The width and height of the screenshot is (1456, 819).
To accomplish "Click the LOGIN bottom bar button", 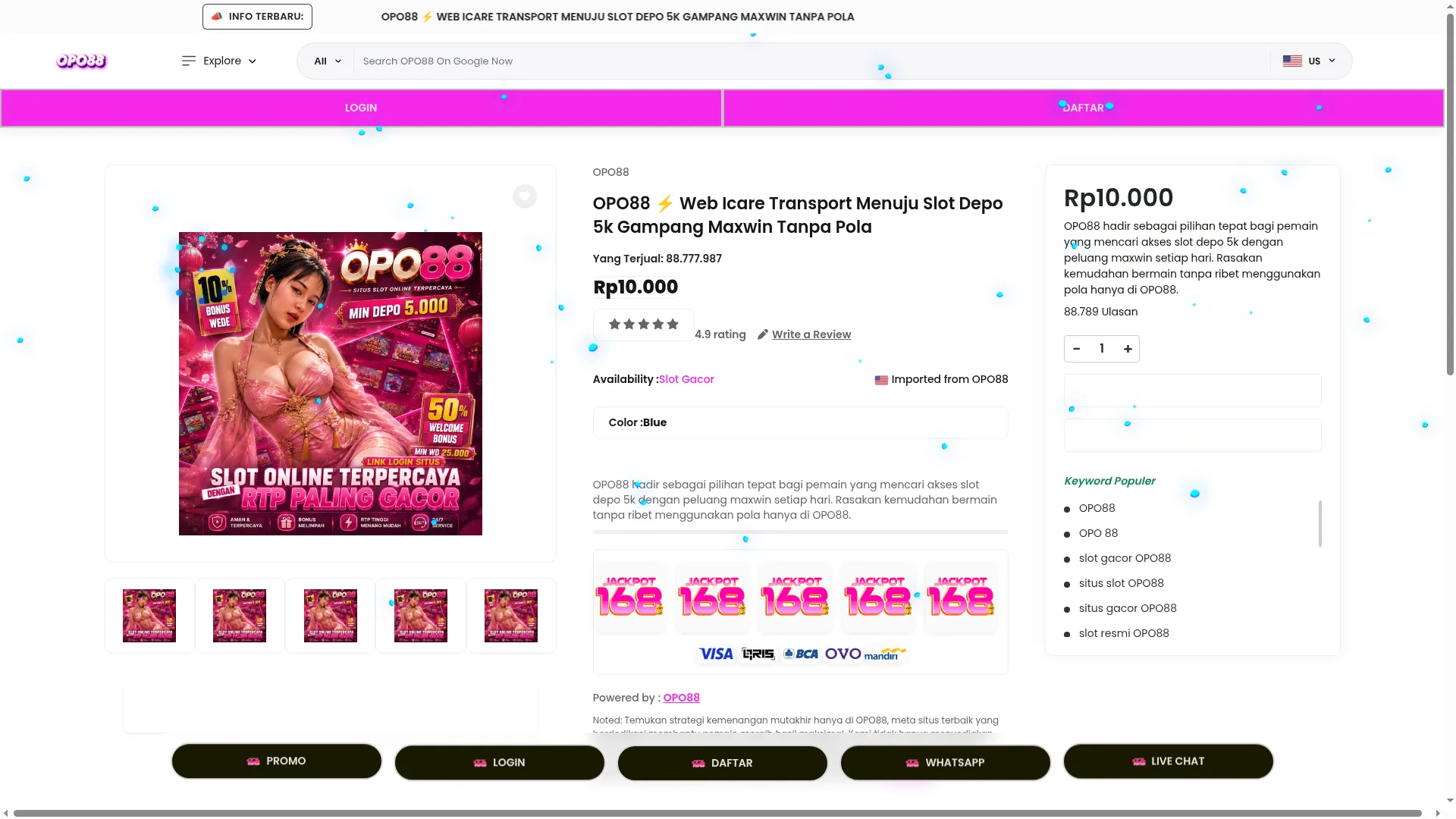I will [x=500, y=762].
